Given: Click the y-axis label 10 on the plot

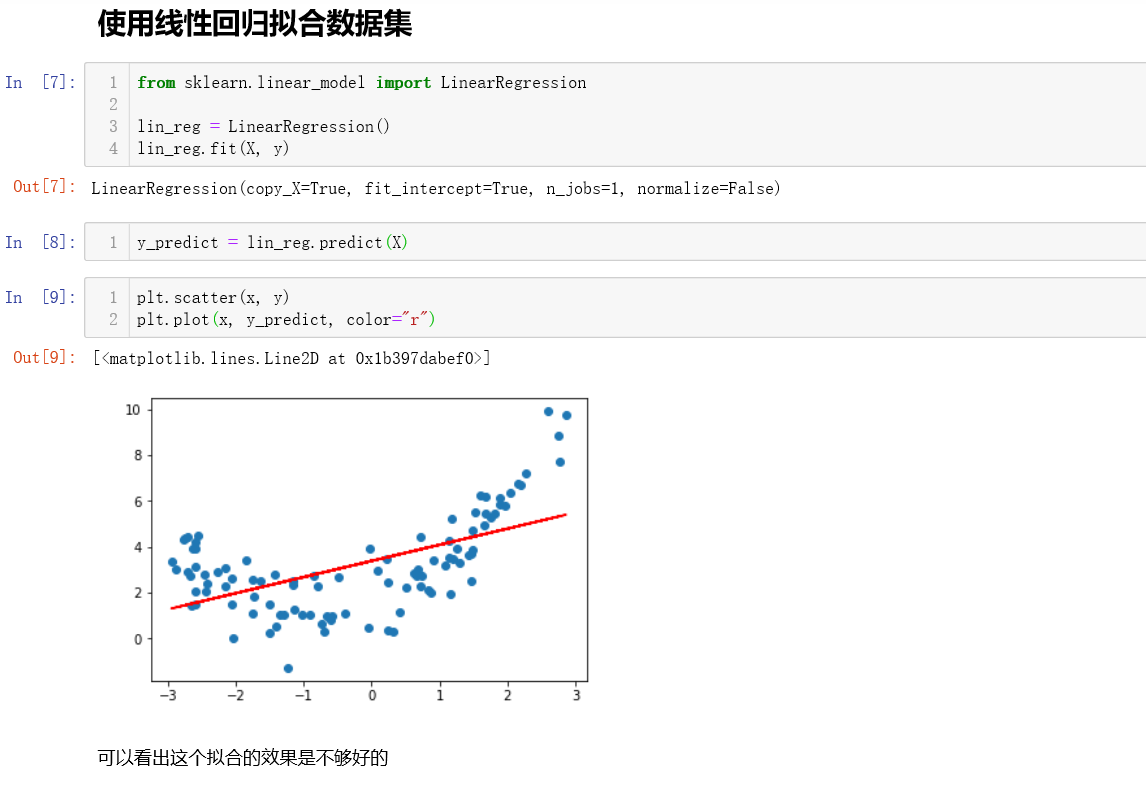Looking at the screenshot, I should point(132,410).
